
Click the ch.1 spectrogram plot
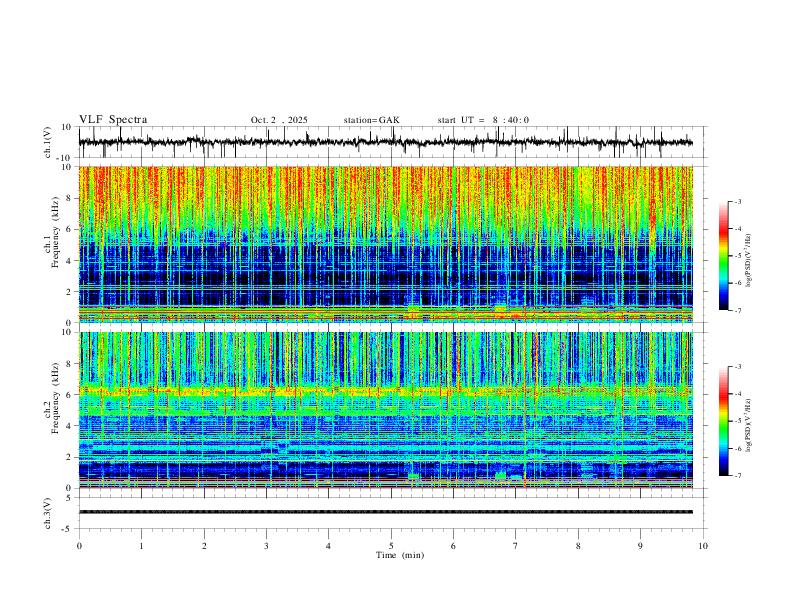[x=385, y=244]
